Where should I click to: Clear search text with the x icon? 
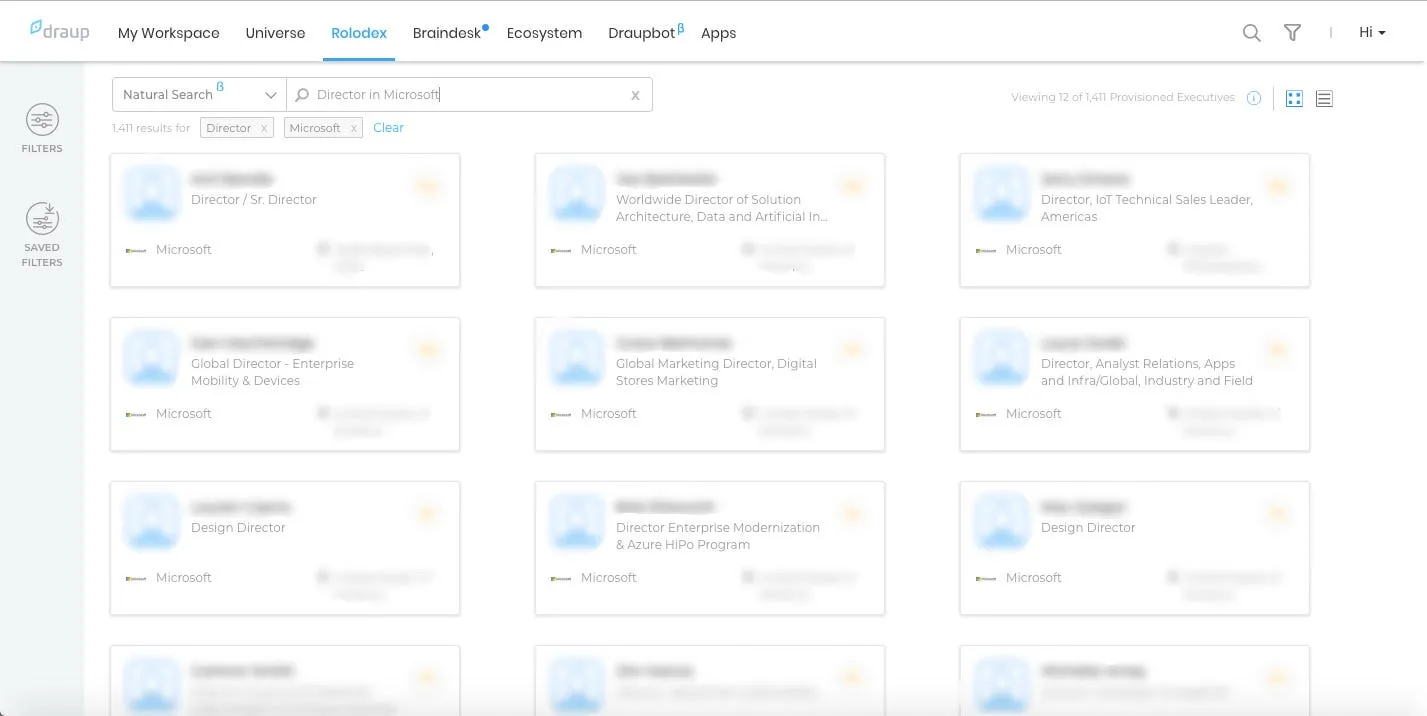click(635, 95)
